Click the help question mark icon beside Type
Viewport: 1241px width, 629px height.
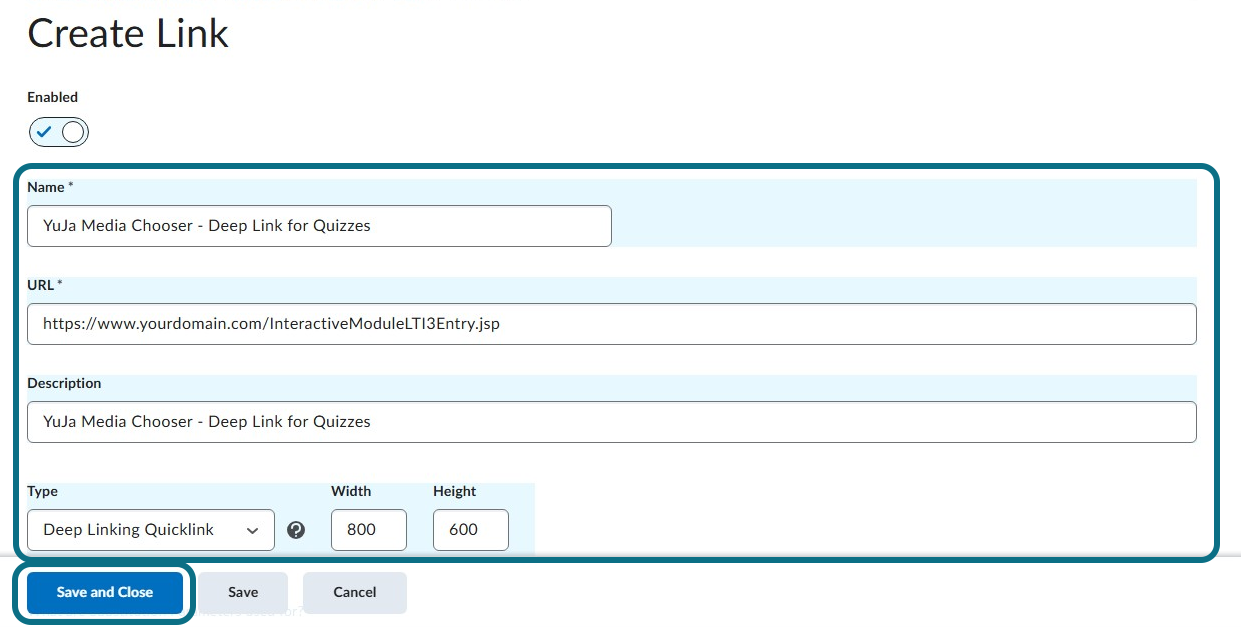(296, 530)
